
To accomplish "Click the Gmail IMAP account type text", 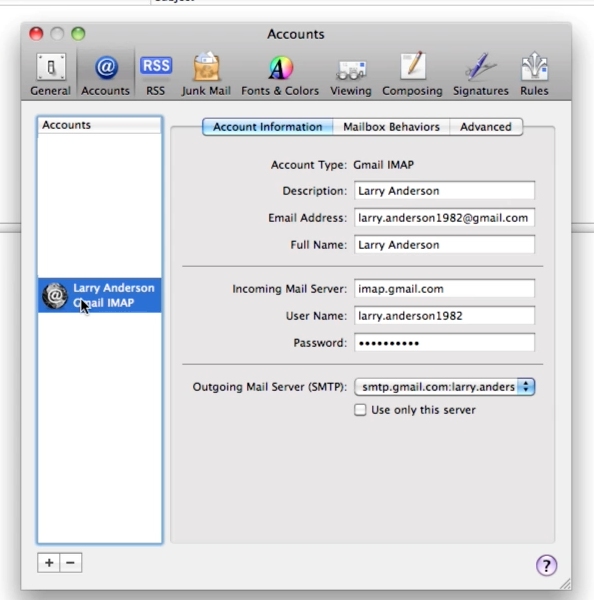I will coord(383,165).
